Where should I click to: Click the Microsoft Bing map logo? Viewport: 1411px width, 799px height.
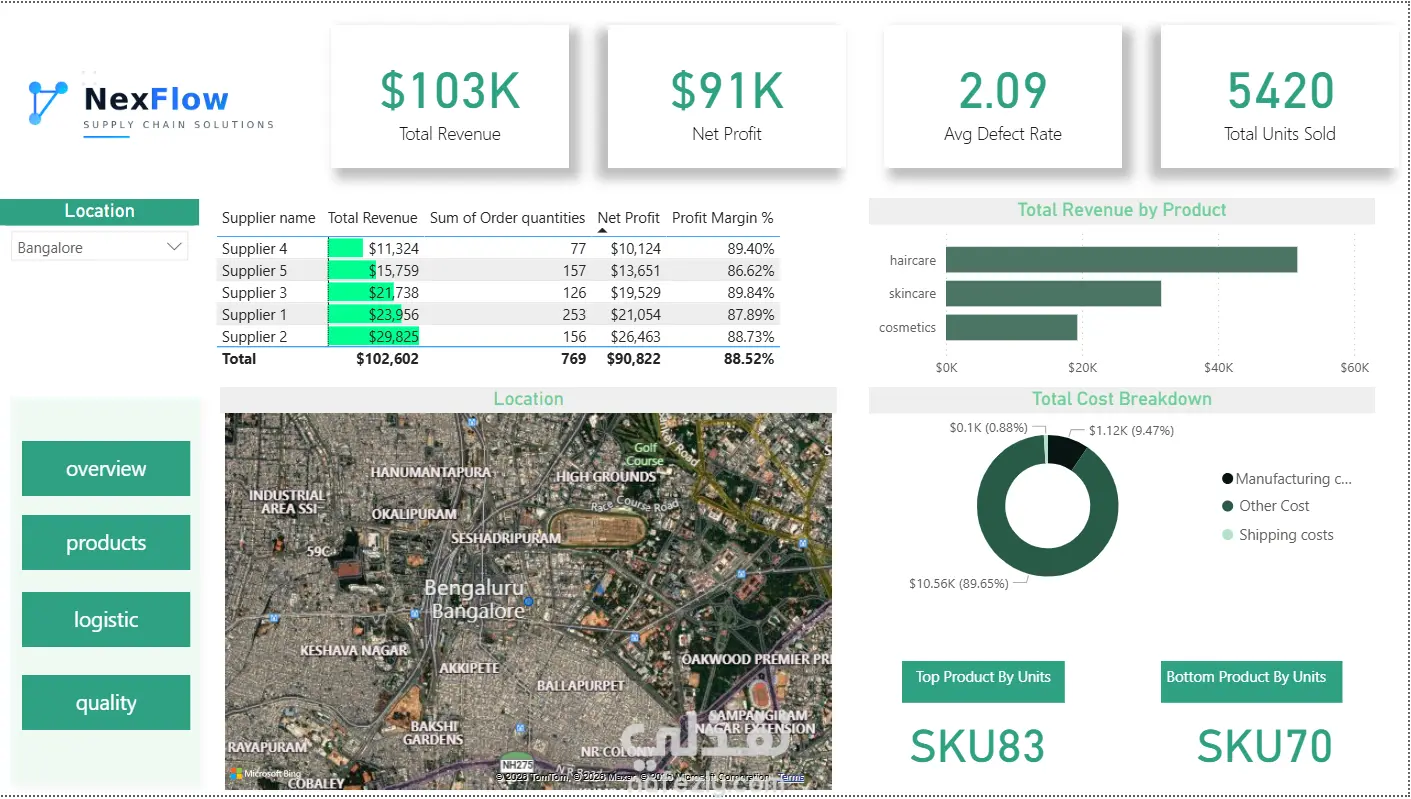pos(266,774)
